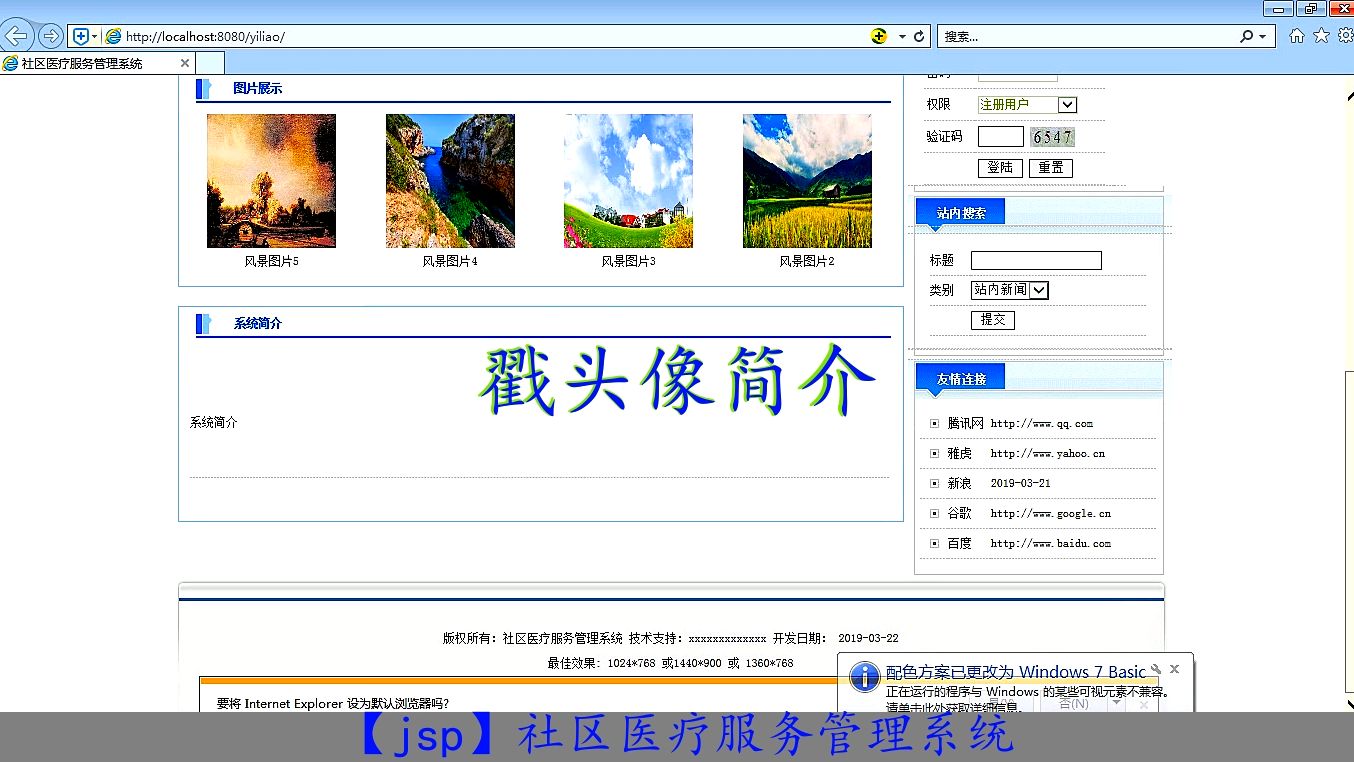The image size is (1354, 762).
Task: Open the 雅虎 friendly link
Action: (960, 454)
